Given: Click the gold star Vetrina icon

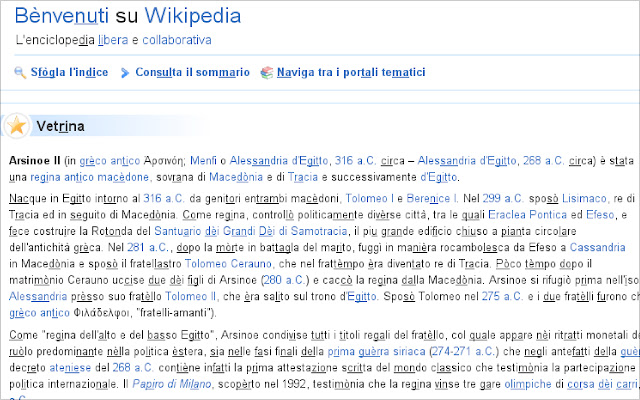Looking at the screenshot, I should point(17,126).
